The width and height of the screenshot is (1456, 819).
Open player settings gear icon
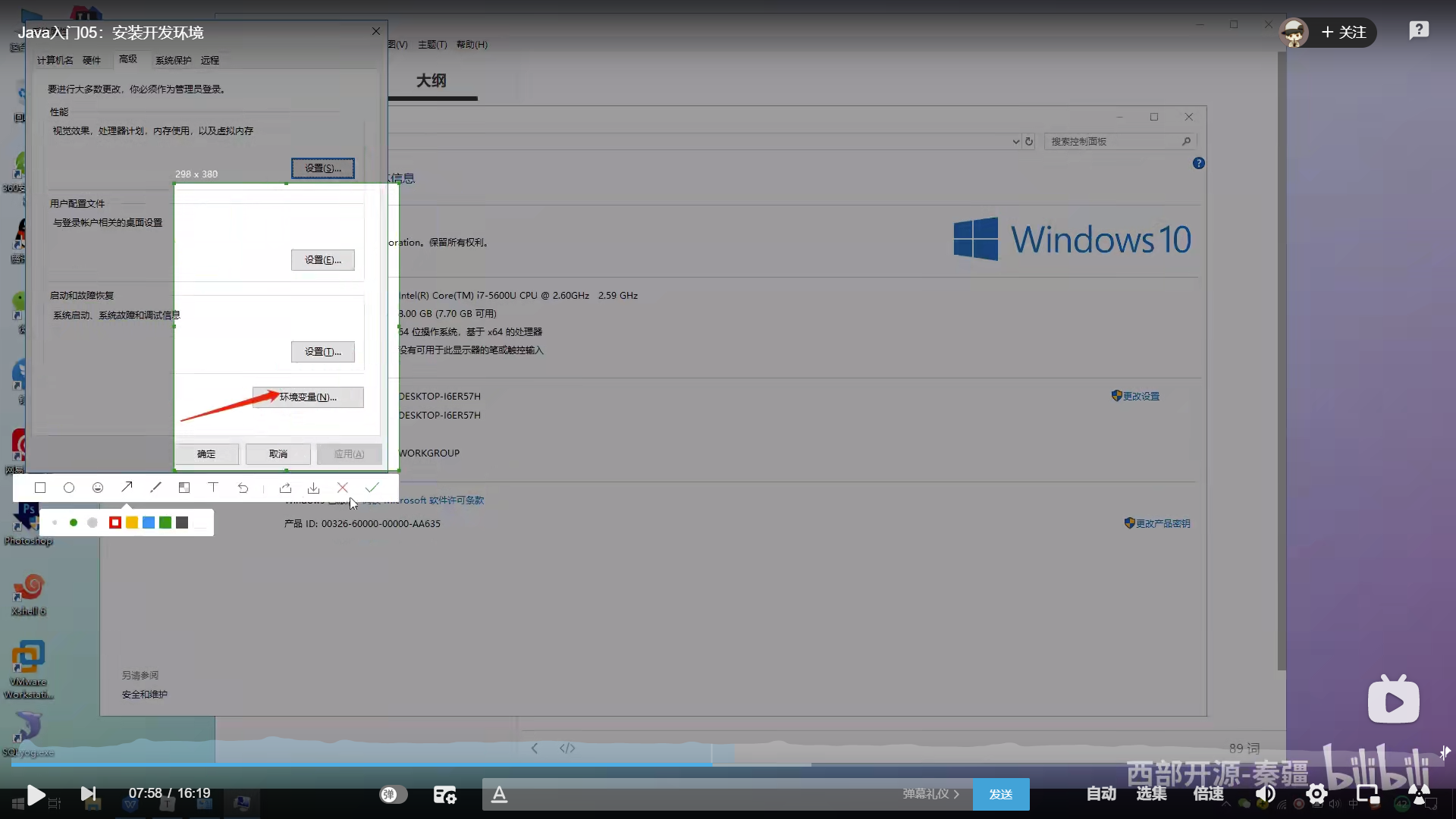click(1316, 794)
